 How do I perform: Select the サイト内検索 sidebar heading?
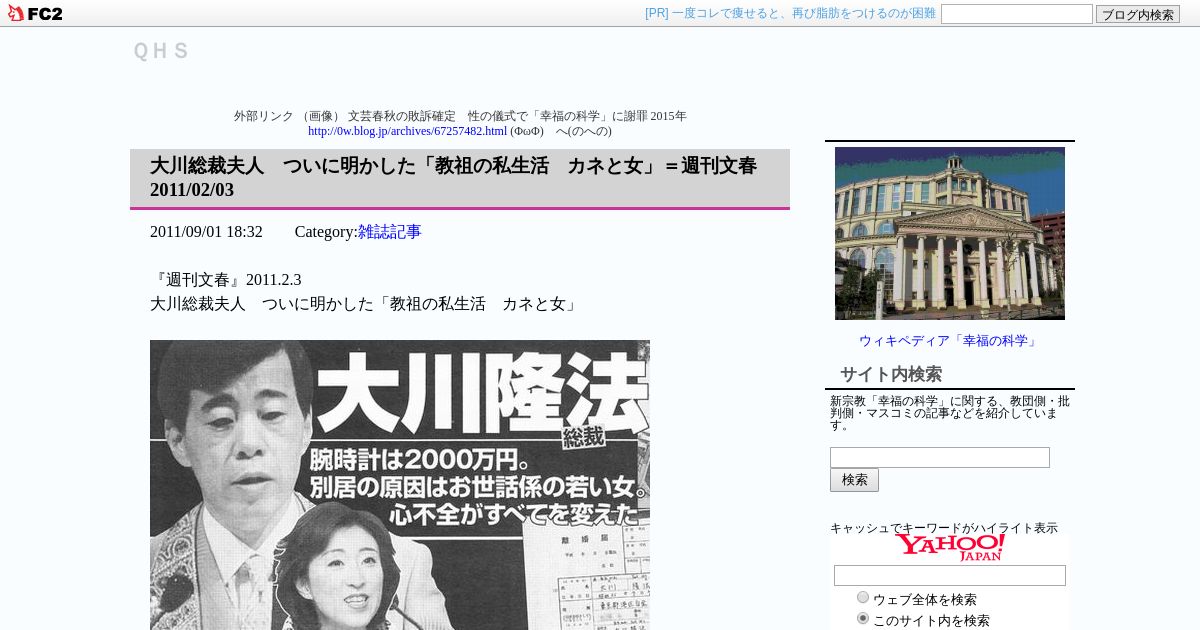point(891,374)
